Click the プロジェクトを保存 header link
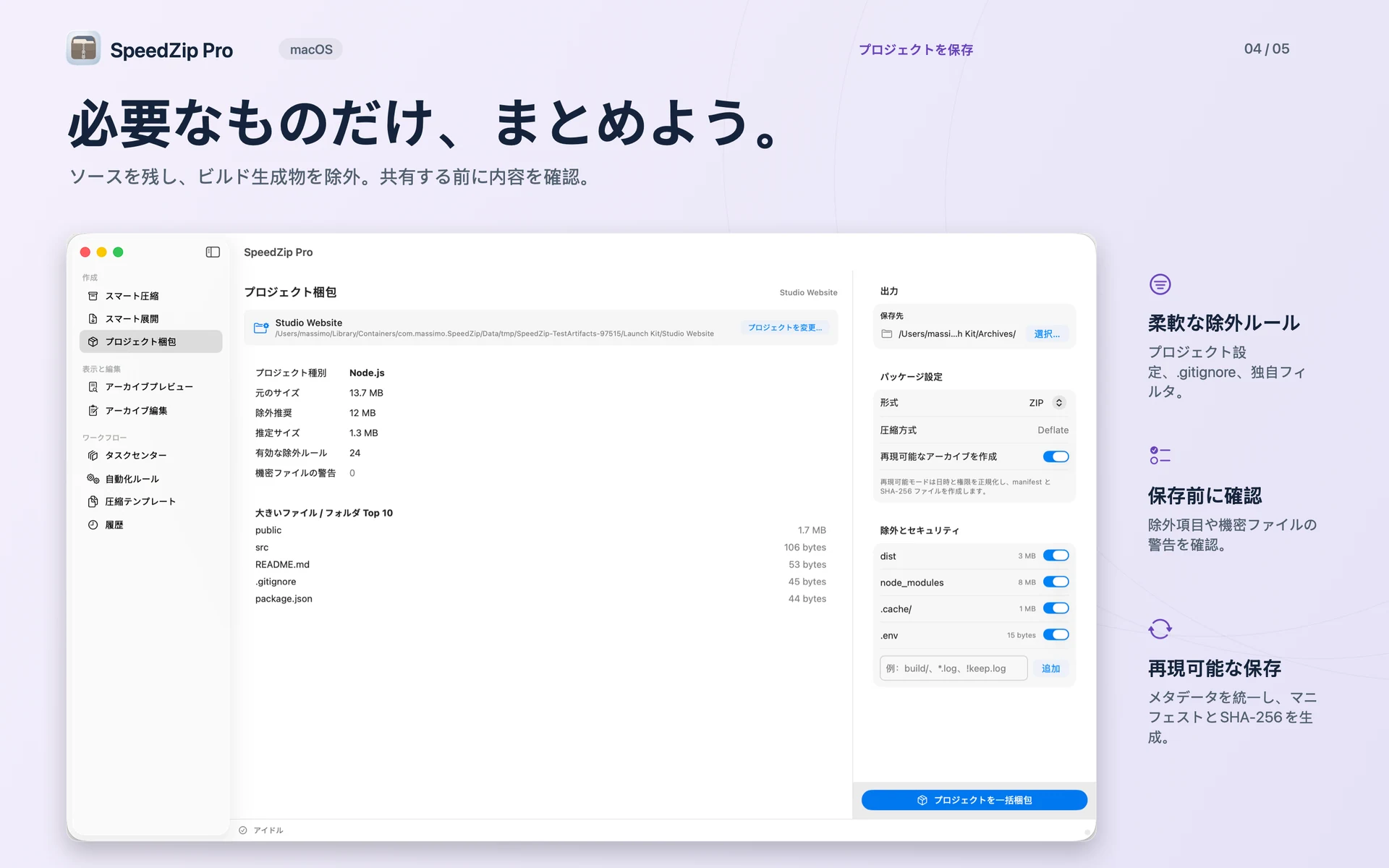 916,49
